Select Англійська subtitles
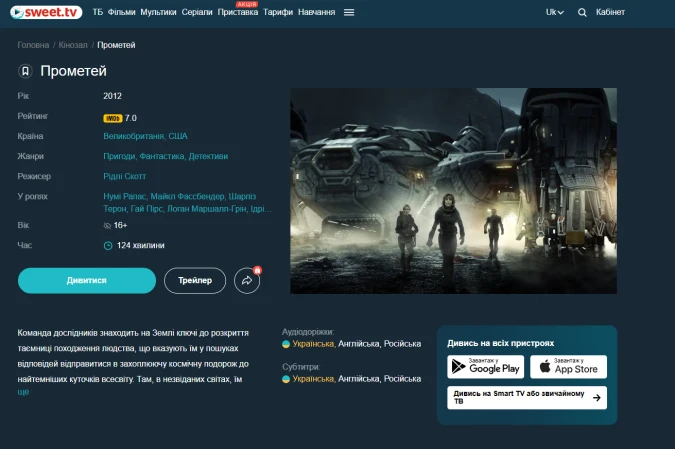Viewport: 675px width, 449px height. coord(359,379)
